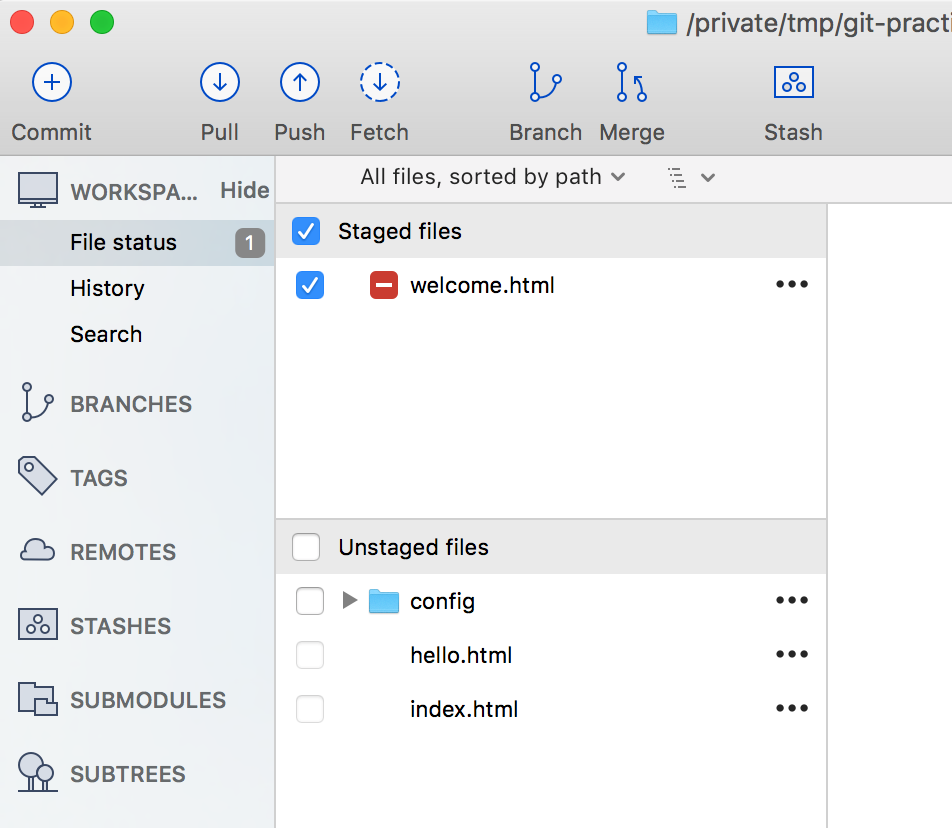Viewport: 952px width, 828px height.
Task: Open actions menu for index.html
Action: [791, 708]
